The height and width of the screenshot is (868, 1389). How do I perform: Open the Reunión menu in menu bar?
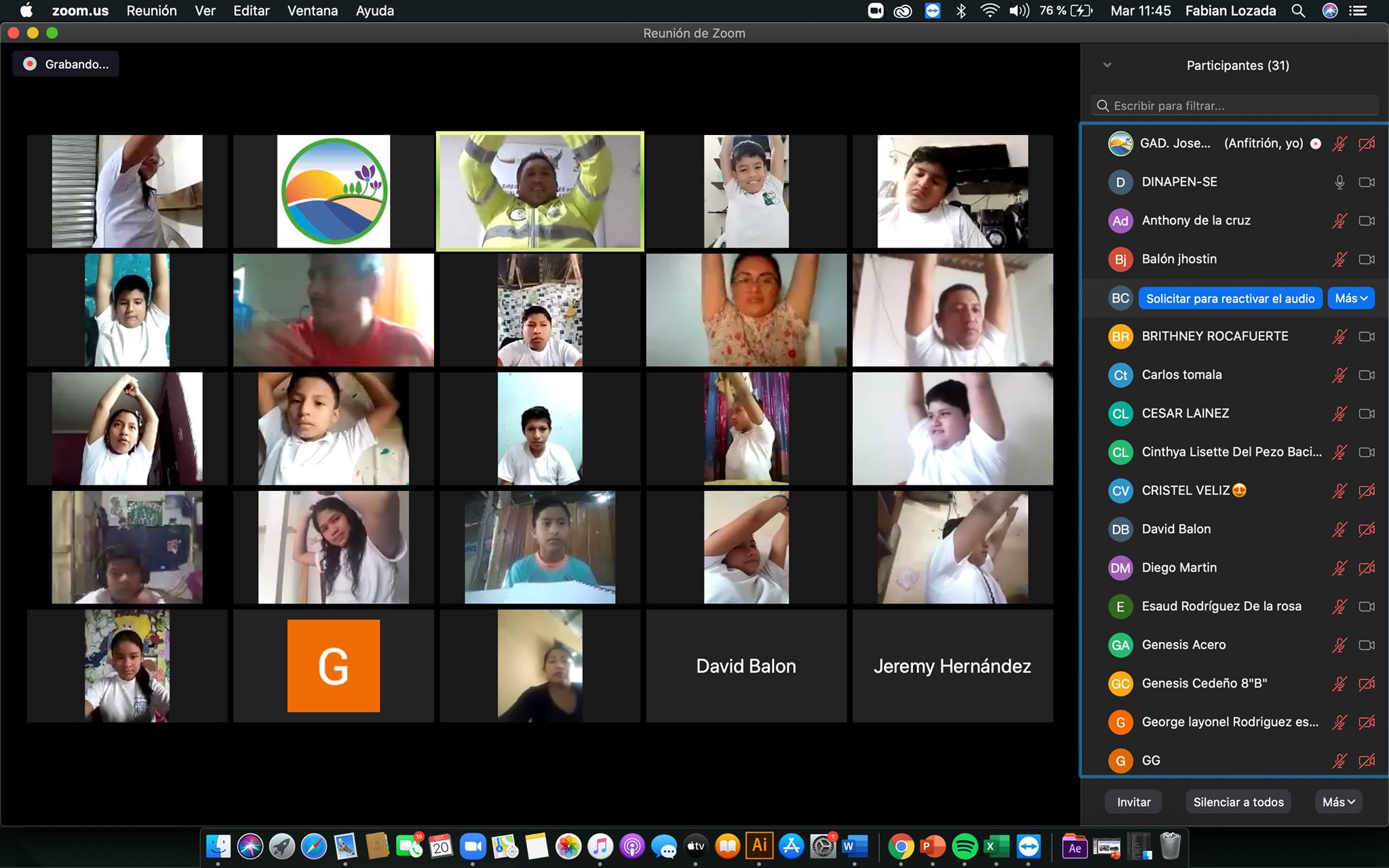[151, 11]
